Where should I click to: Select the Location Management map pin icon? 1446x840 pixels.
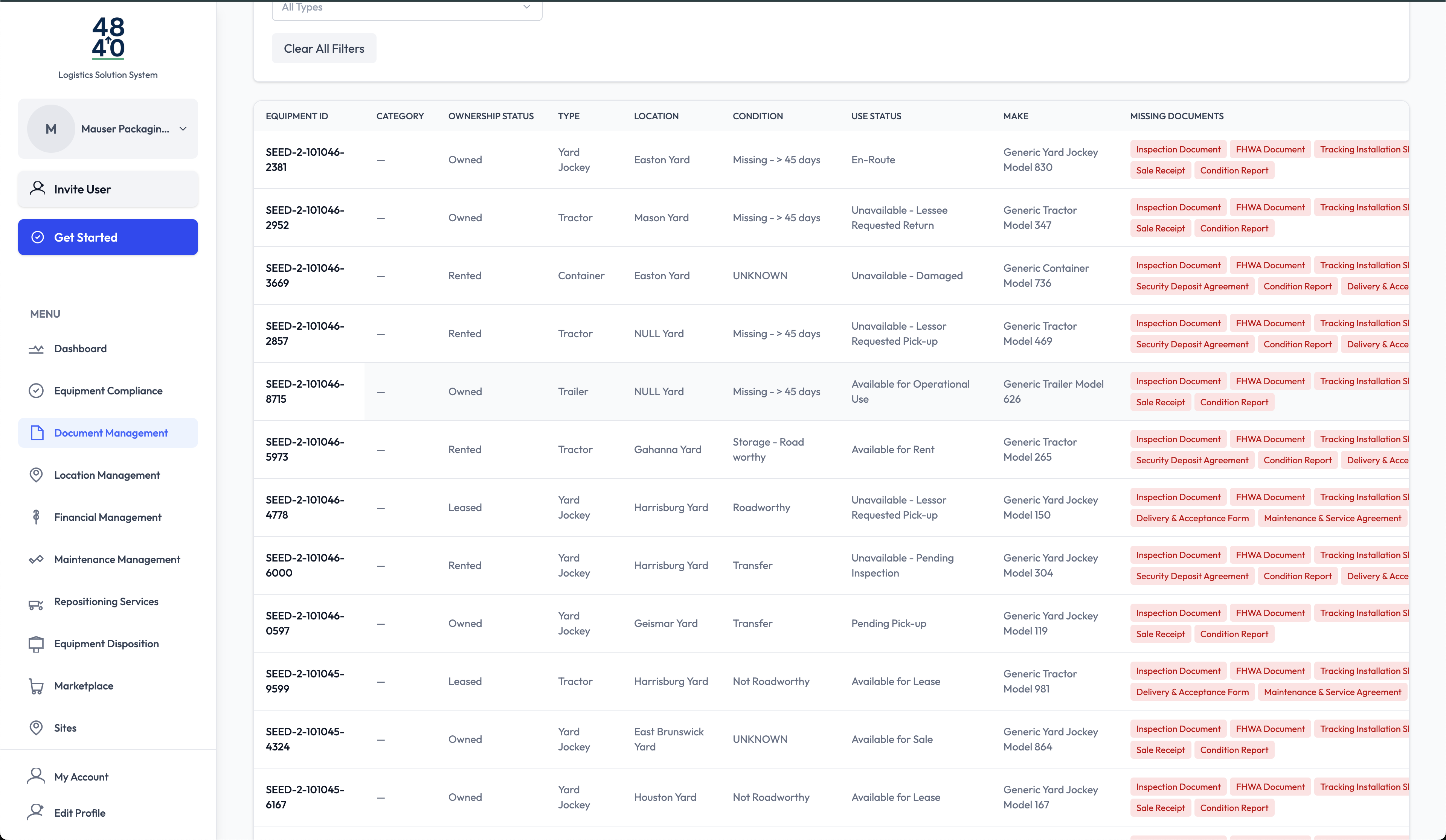tap(36, 475)
